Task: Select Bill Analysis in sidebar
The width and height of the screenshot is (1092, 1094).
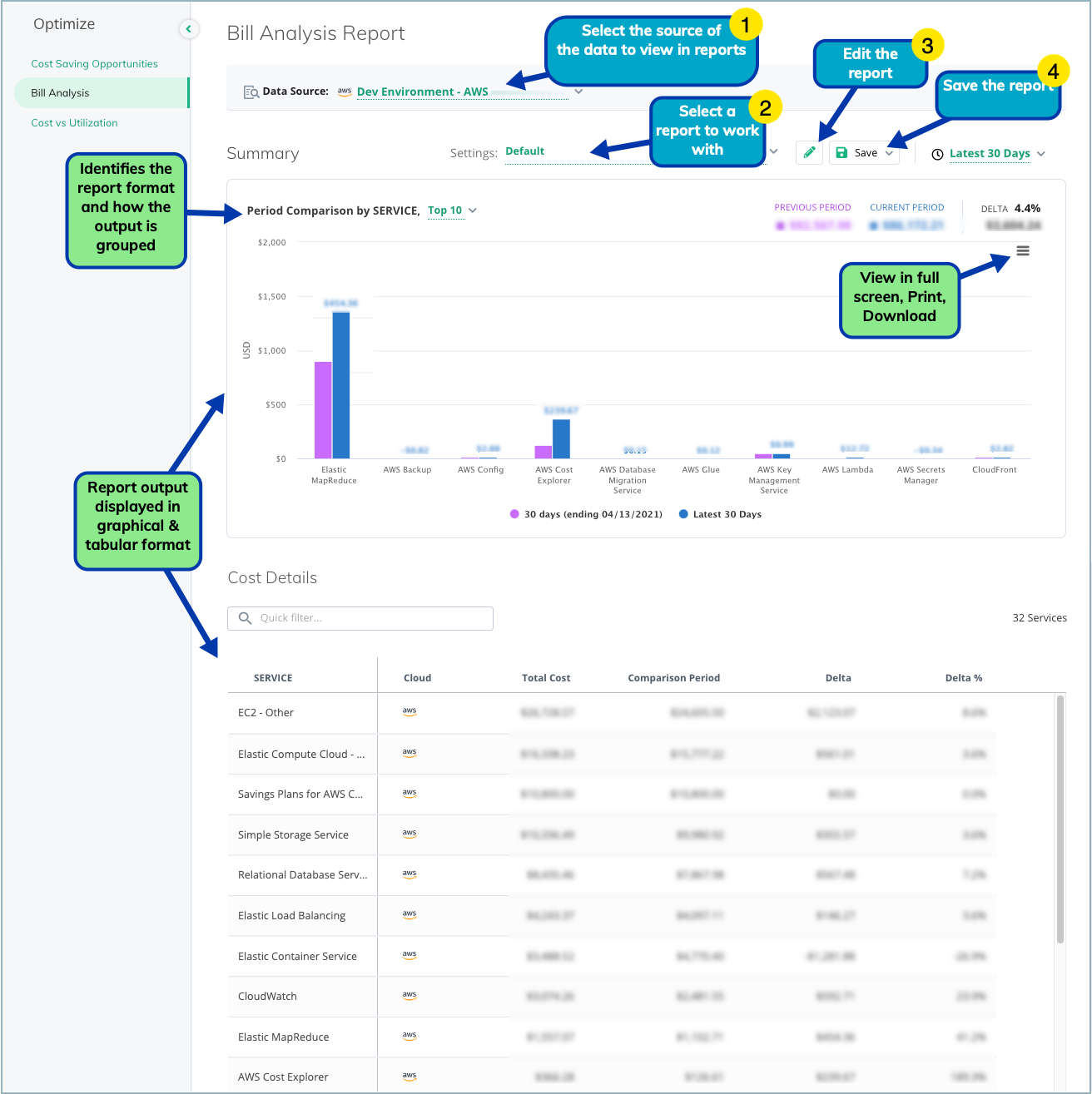Action: (x=102, y=92)
